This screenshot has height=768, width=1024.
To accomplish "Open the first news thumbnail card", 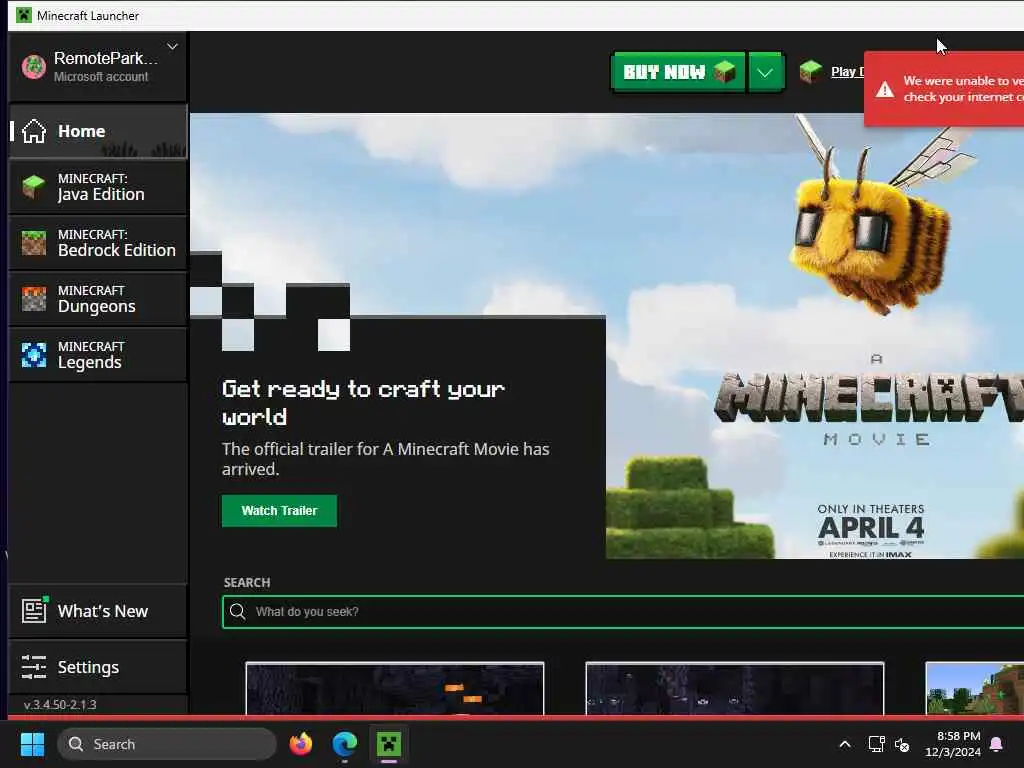I will [x=394, y=688].
